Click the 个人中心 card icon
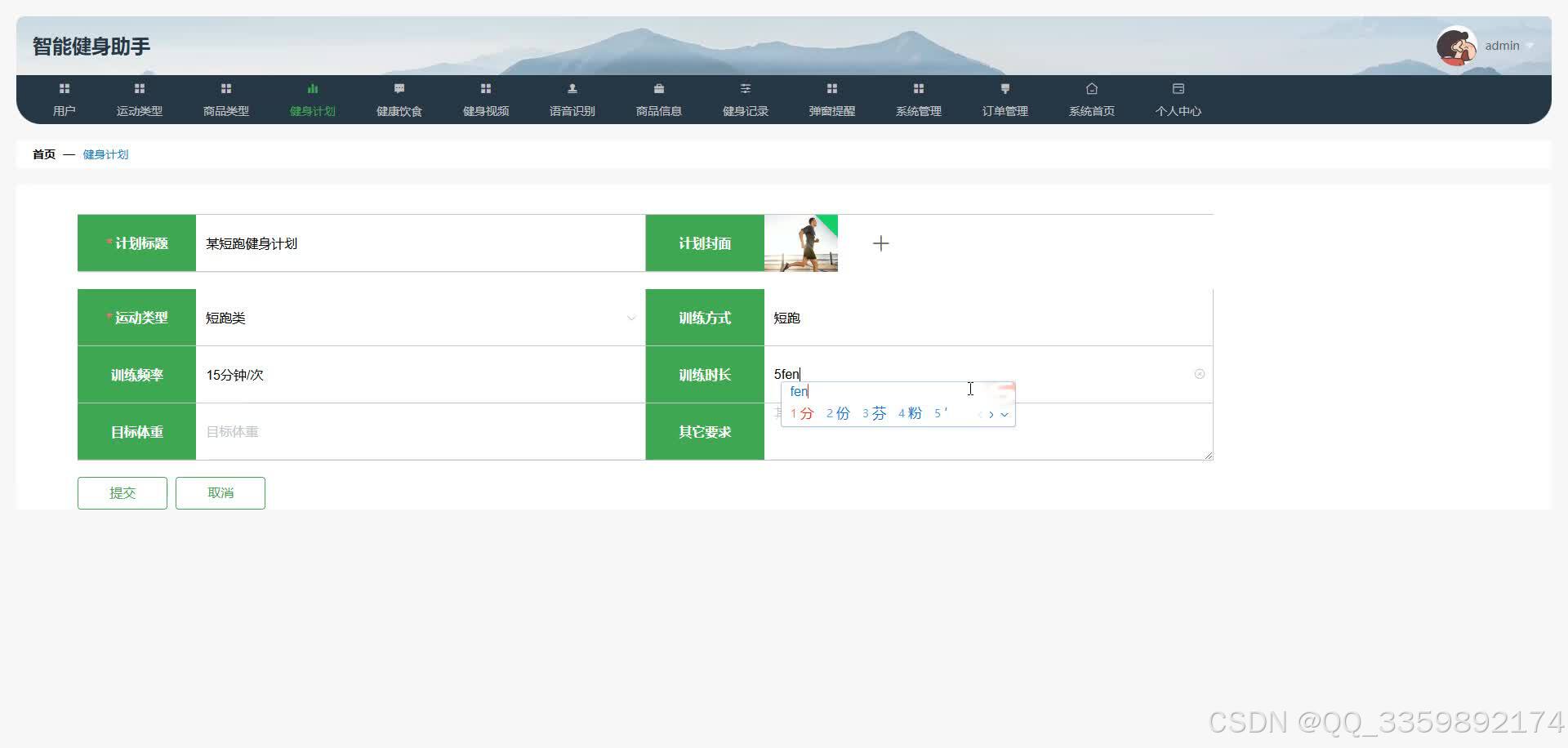Viewport: 1568px width, 748px height. (1178, 88)
